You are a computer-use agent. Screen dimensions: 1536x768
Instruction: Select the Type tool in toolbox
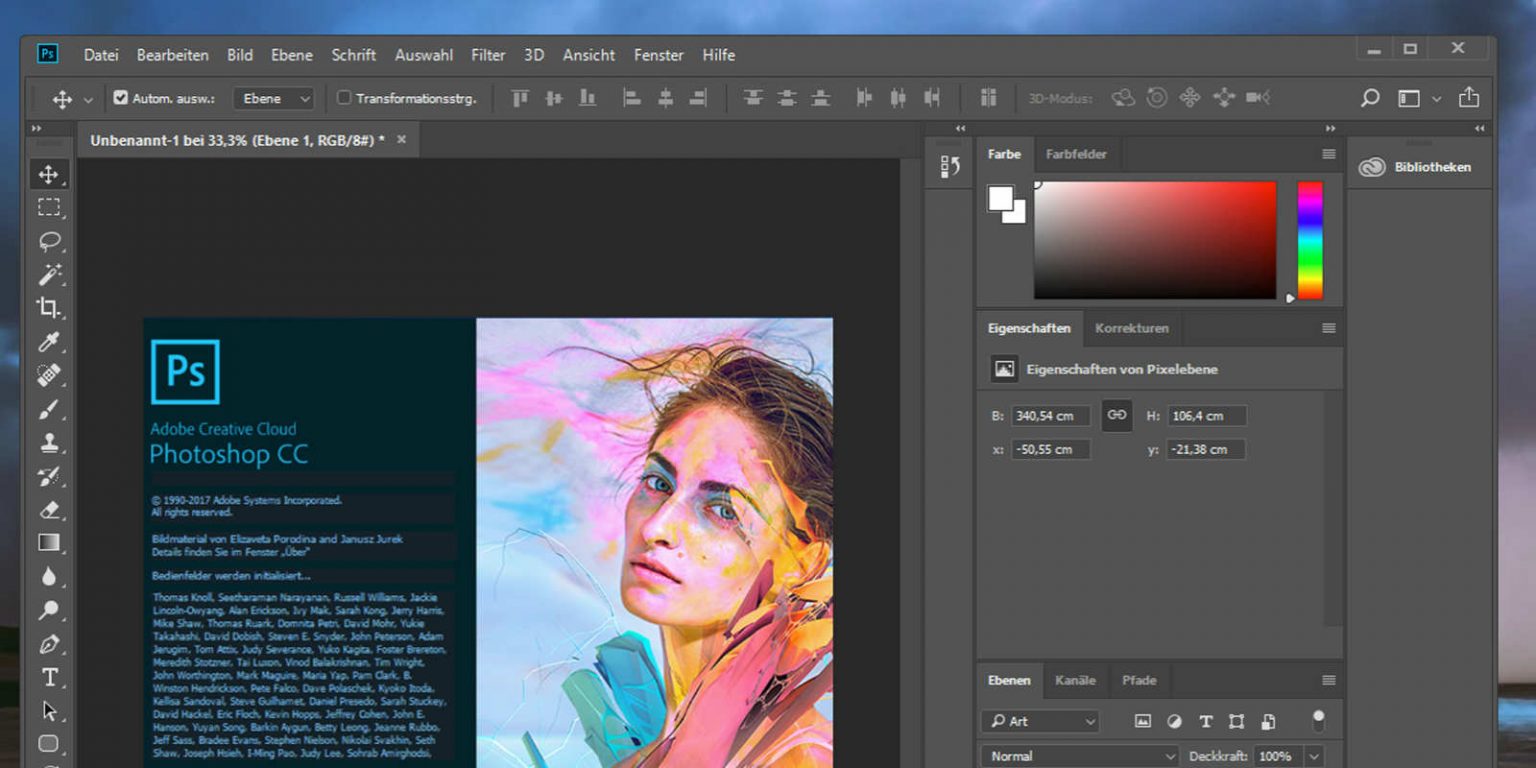pos(48,677)
